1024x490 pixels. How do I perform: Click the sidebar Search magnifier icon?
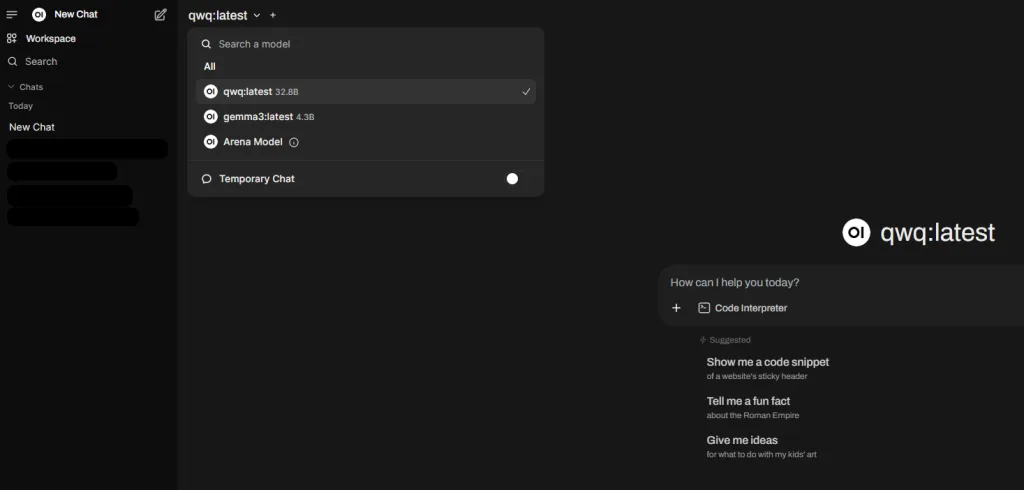[x=12, y=61]
